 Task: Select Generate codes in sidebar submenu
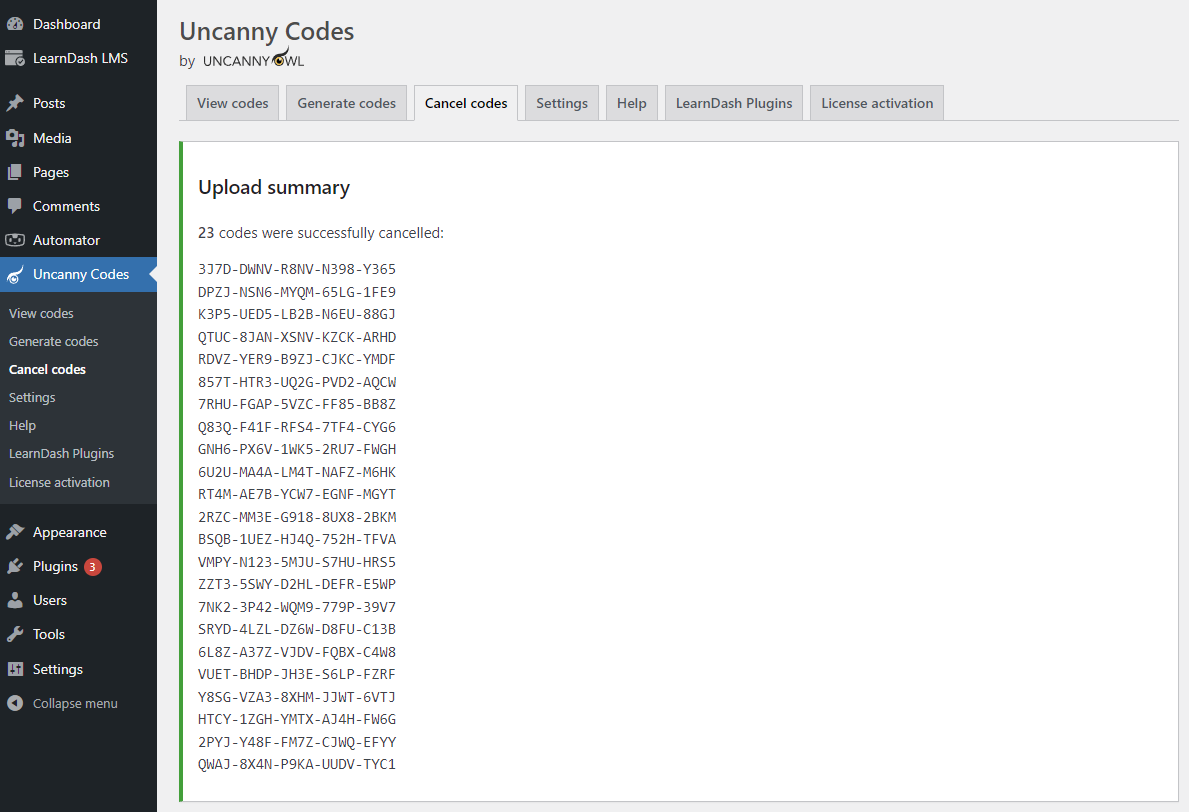[53, 341]
